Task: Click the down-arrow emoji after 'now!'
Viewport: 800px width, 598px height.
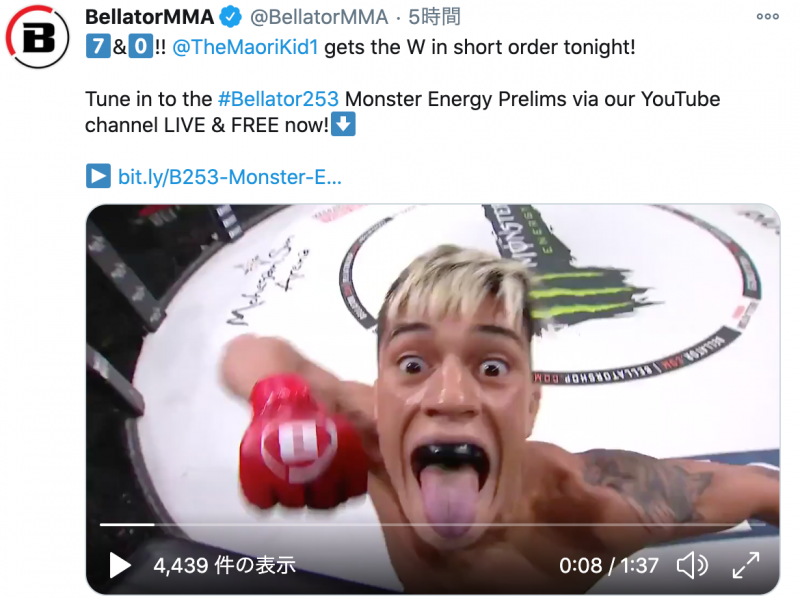Action: click(x=343, y=124)
